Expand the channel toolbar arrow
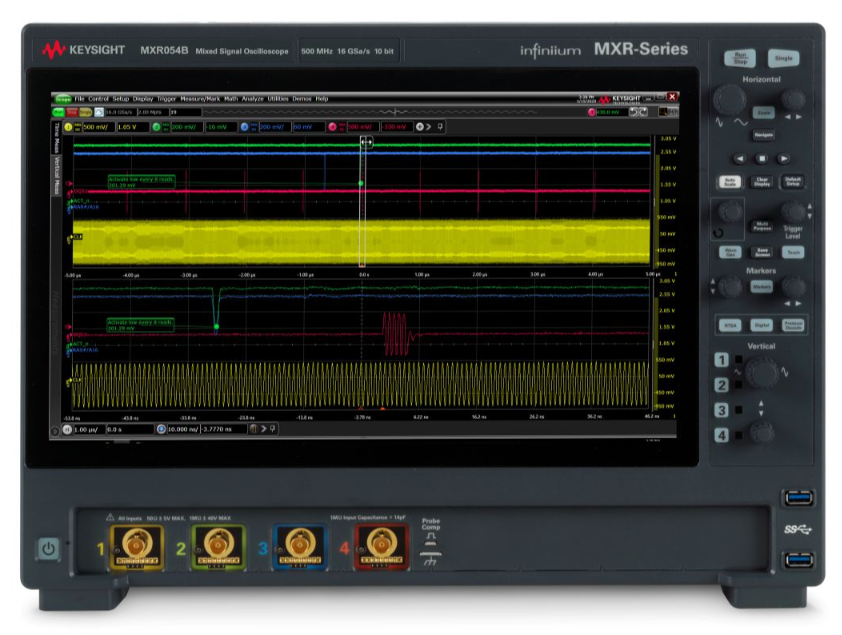 click(427, 126)
